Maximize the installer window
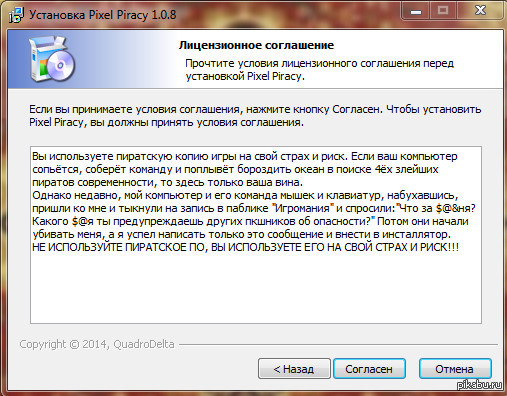The width and height of the screenshot is (507, 396). tap(443, 11)
